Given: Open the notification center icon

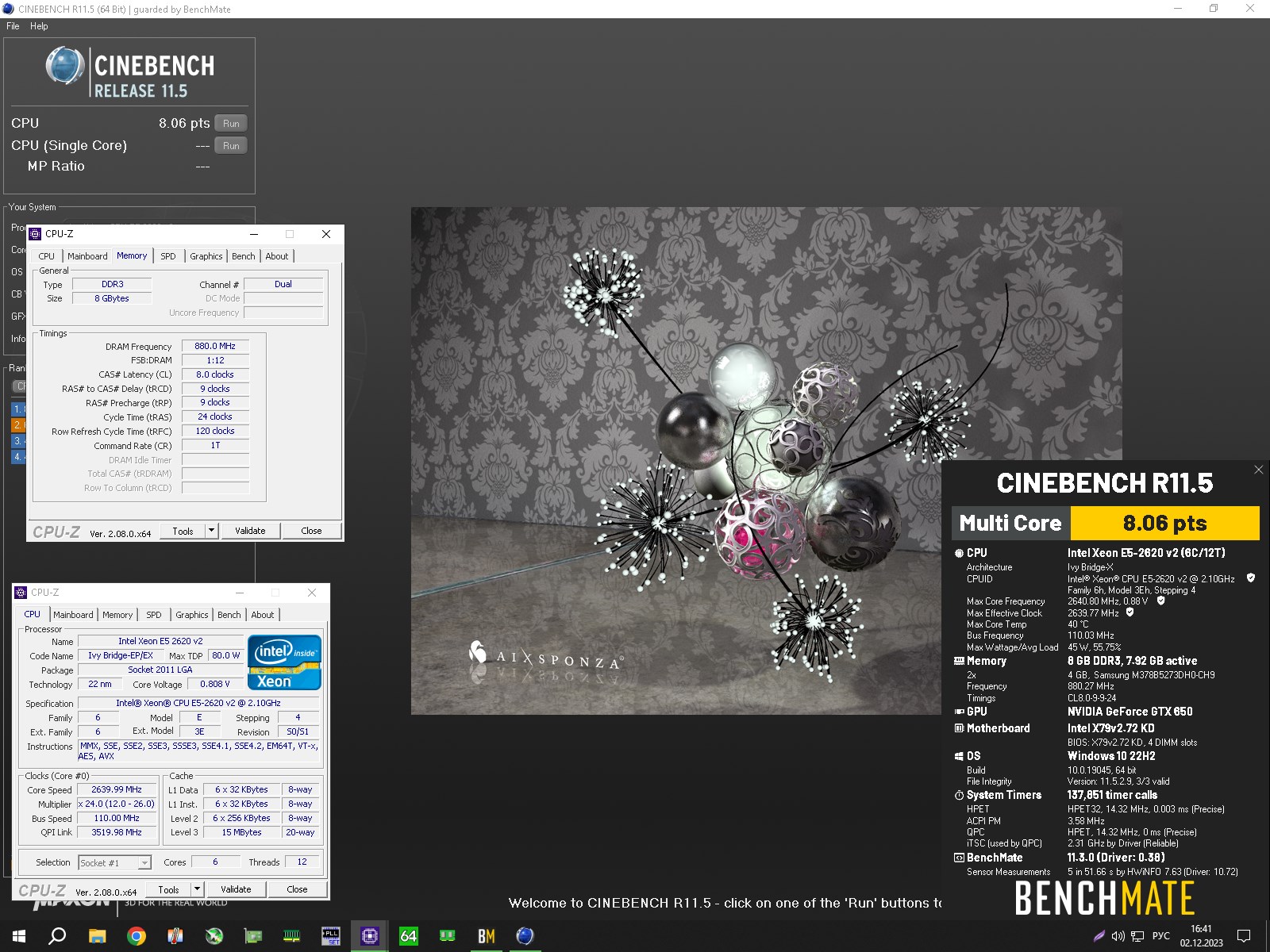Looking at the screenshot, I should click(1244, 936).
